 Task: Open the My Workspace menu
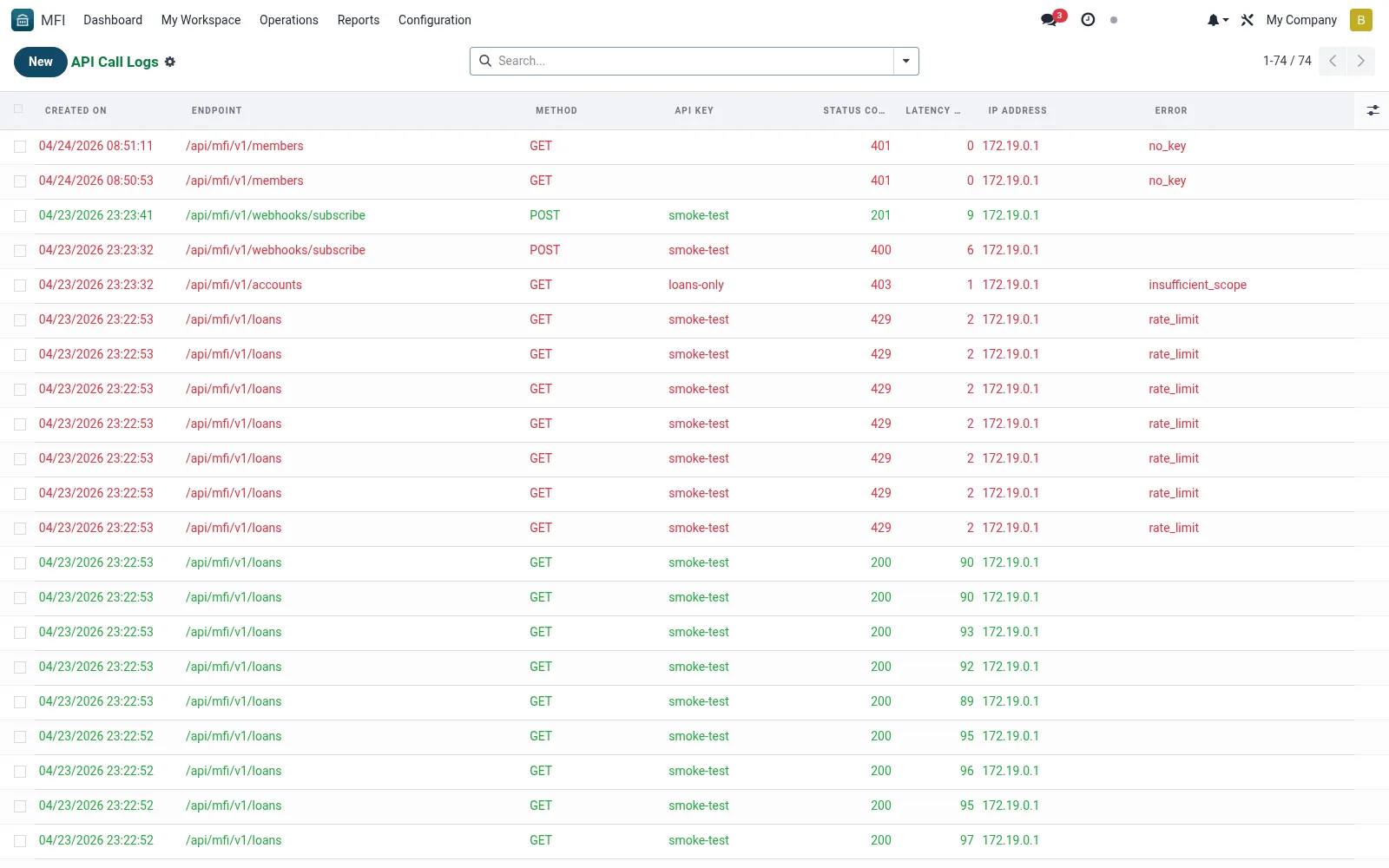(x=201, y=20)
